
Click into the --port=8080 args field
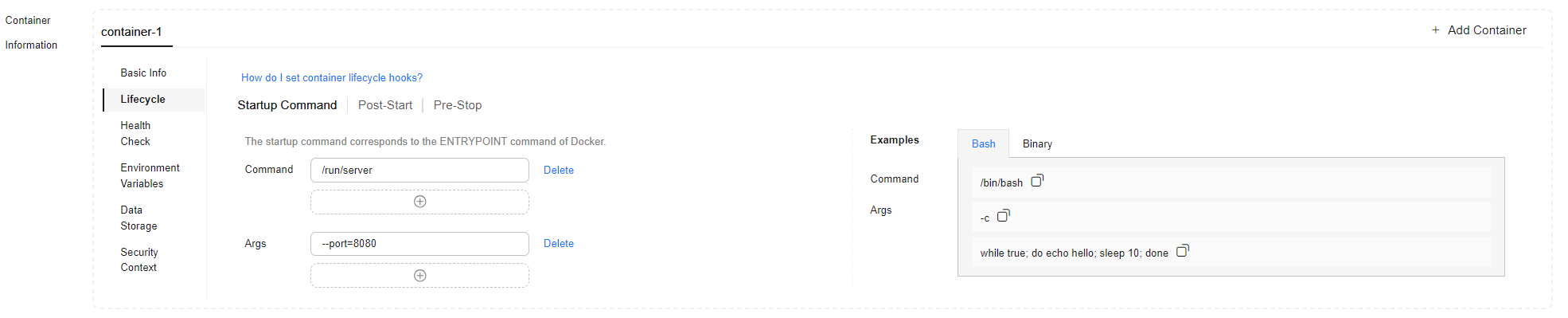click(419, 244)
